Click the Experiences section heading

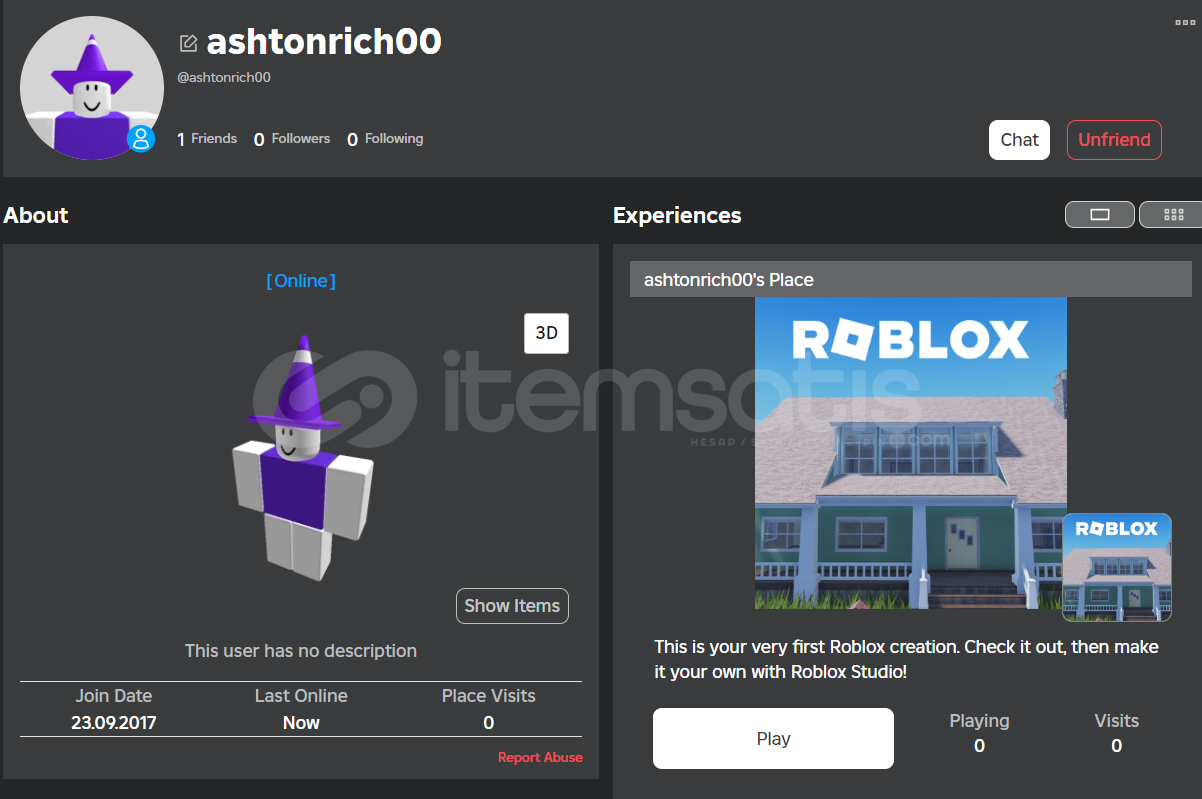[x=677, y=215]
